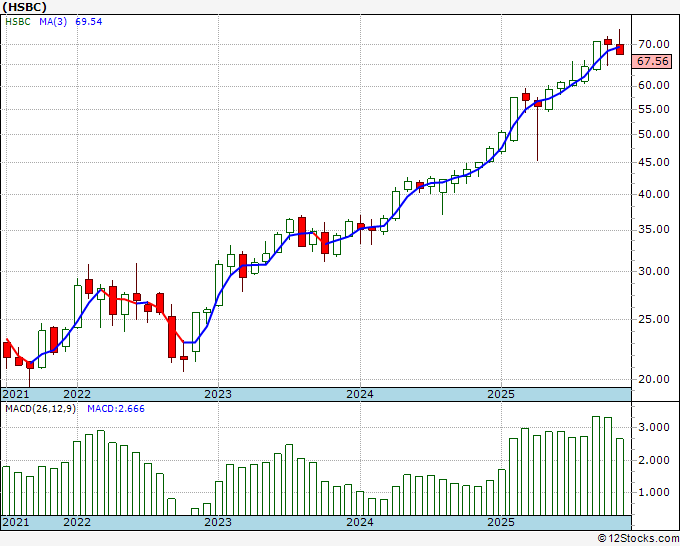
Task: Select the green HSBC legend label
Action: (18, 22)
